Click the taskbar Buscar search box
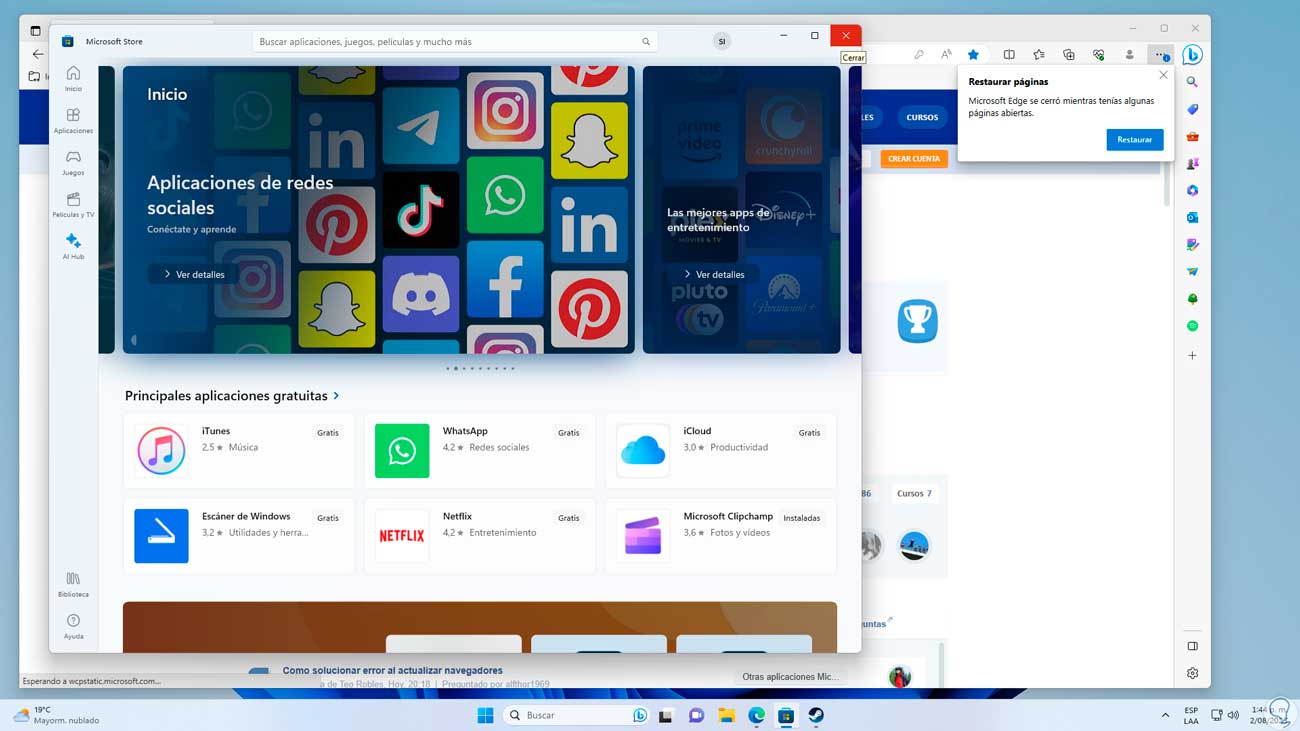The height and width of the screenshot is (731, 1300). click(577, 715)
